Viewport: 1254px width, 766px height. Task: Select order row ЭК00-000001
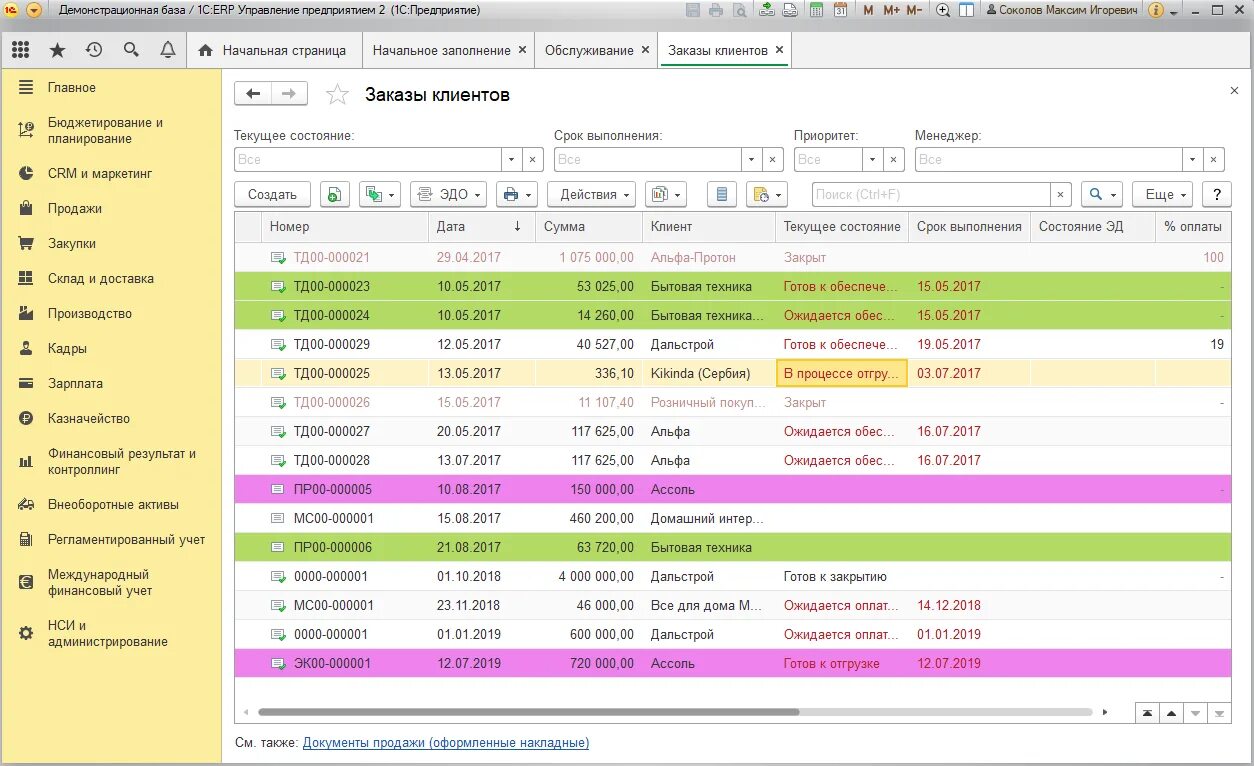click(733, 663)
